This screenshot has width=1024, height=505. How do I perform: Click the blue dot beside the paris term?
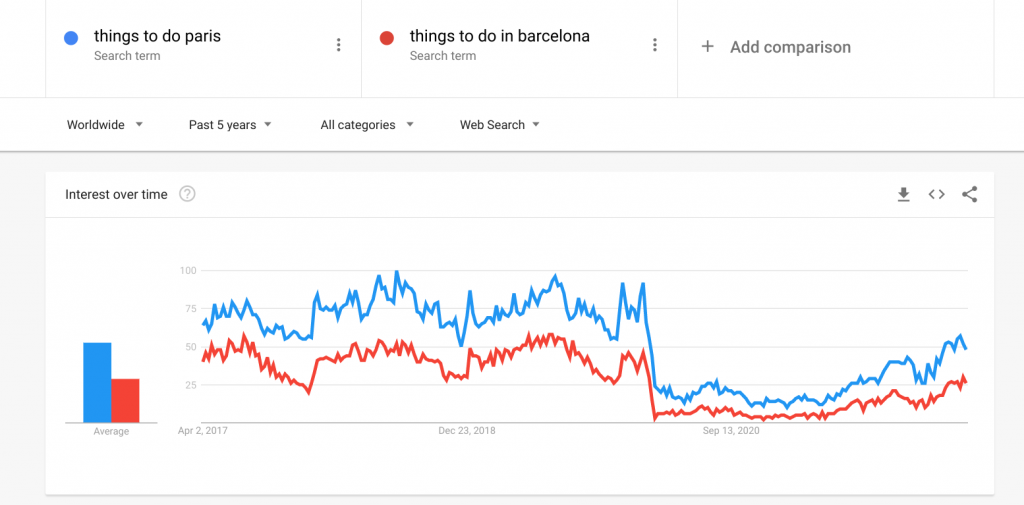coord(71,38)
